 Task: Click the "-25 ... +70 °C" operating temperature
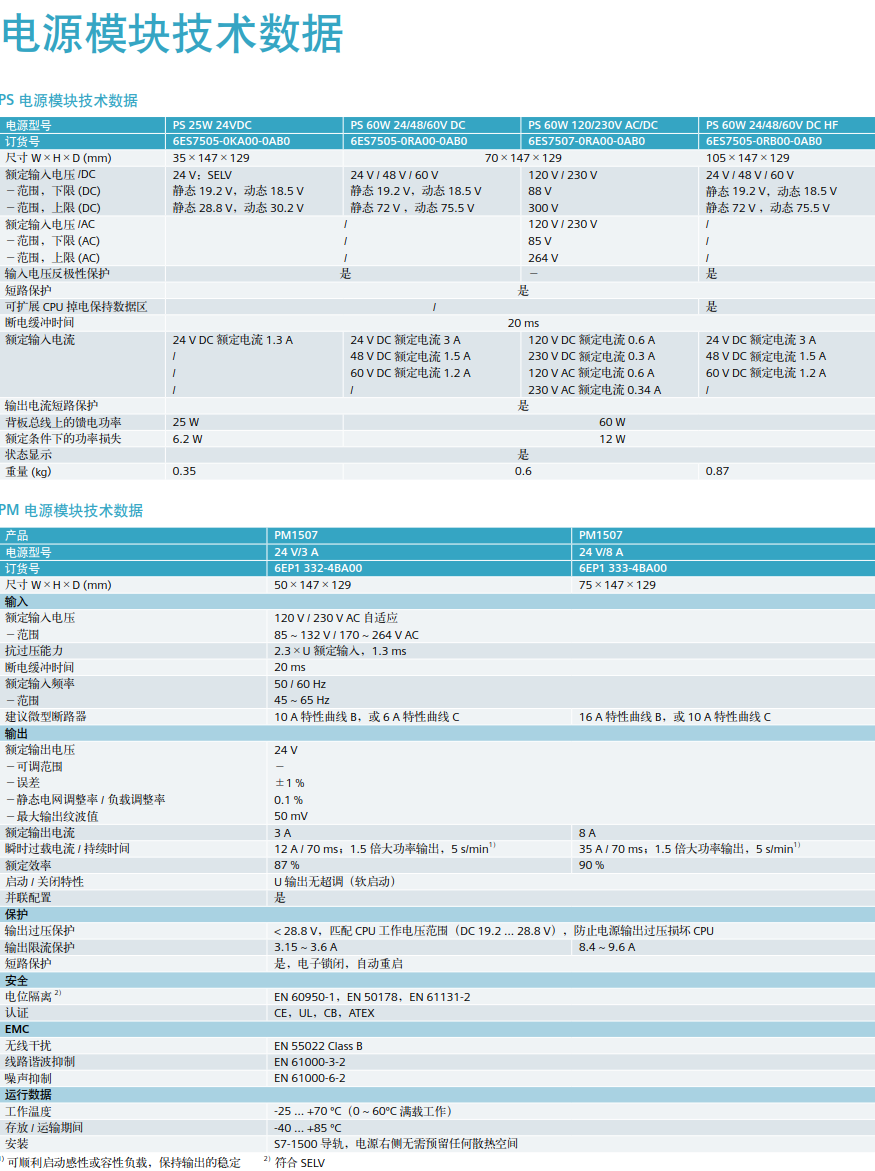pos(308,1111)
